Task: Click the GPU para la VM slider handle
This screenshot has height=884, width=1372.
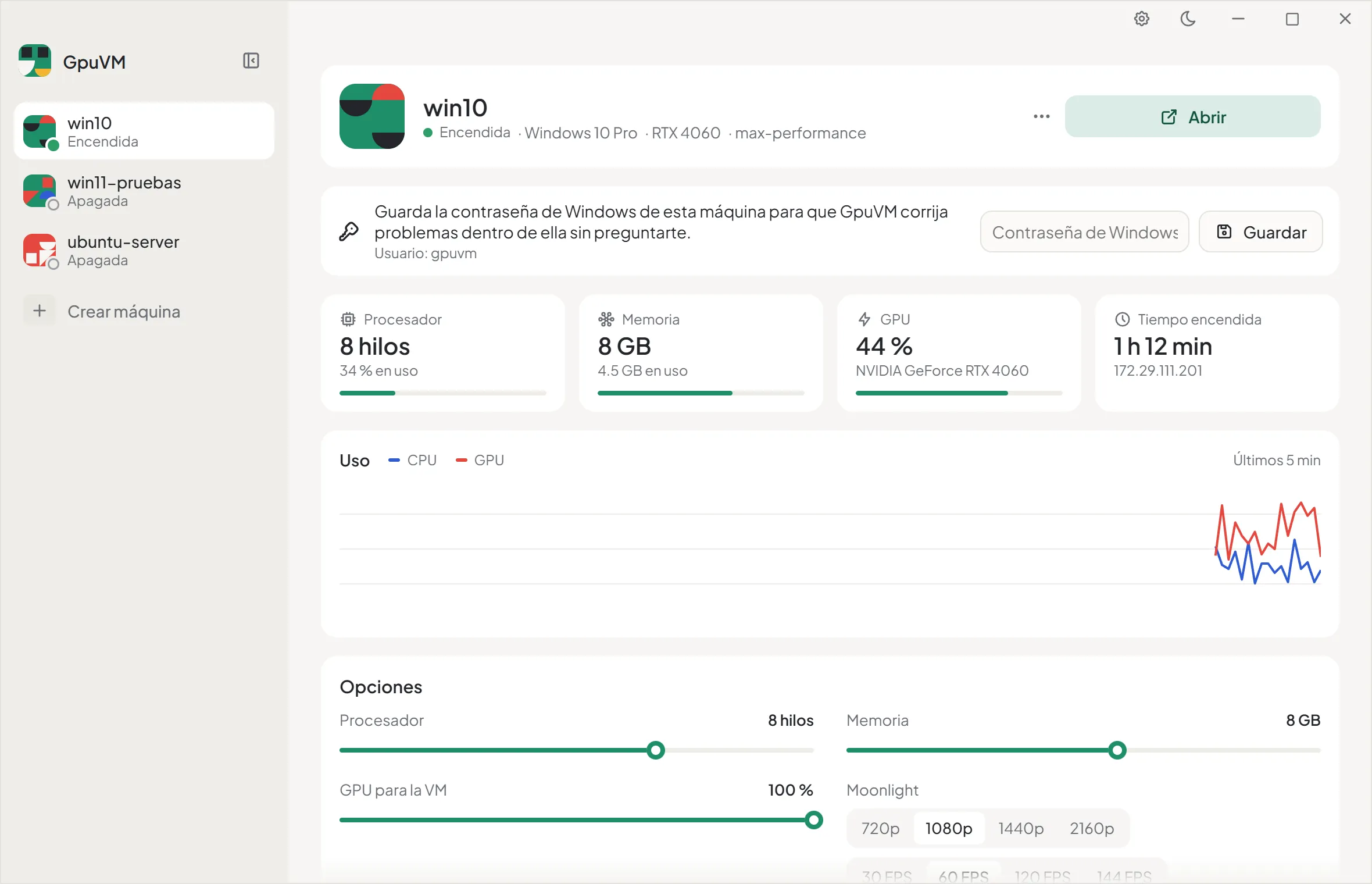Action: click(x=814, y=820)
